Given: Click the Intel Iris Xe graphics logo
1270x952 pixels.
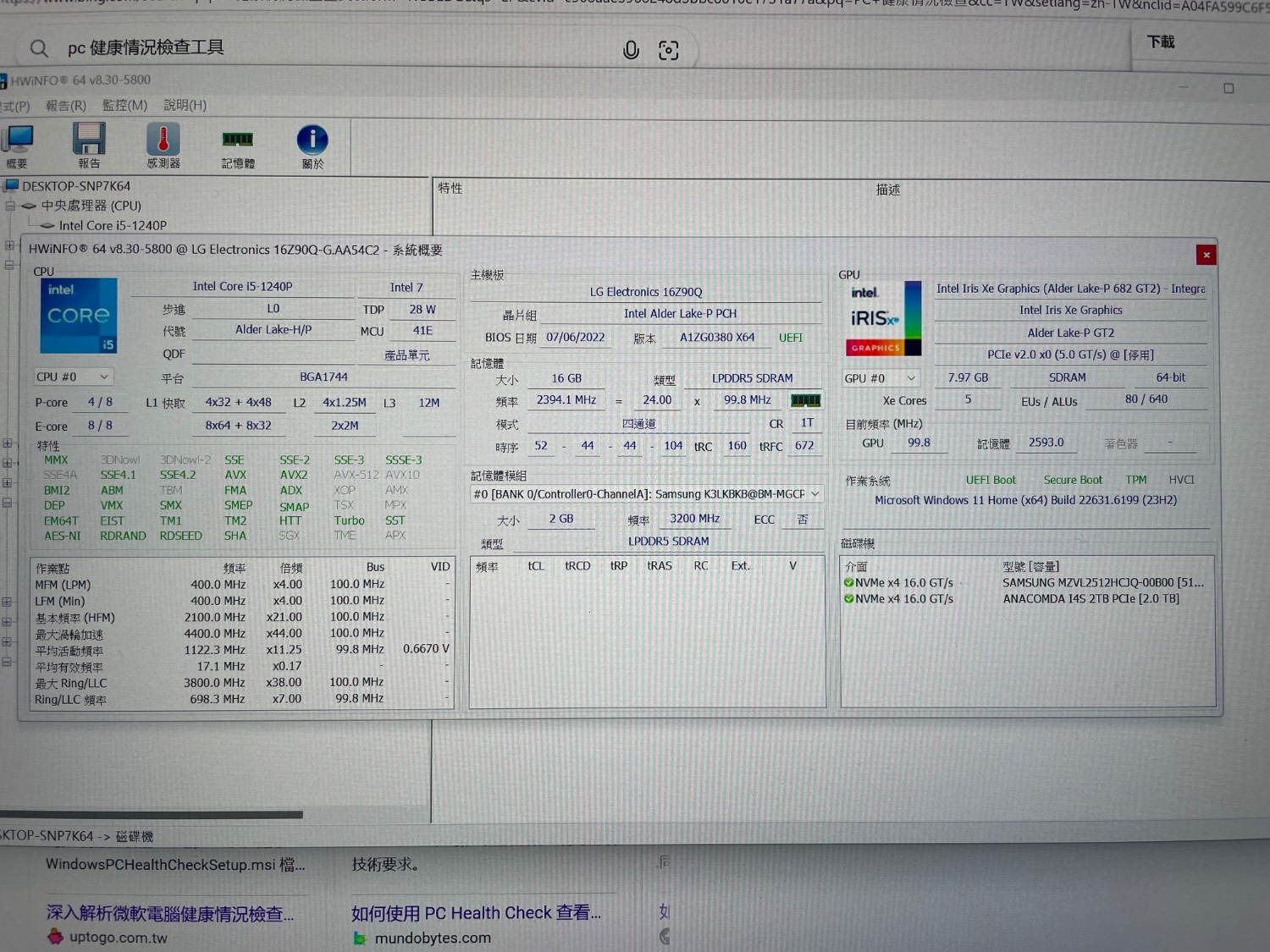Looking at the screenshot, I should (883, 319).
